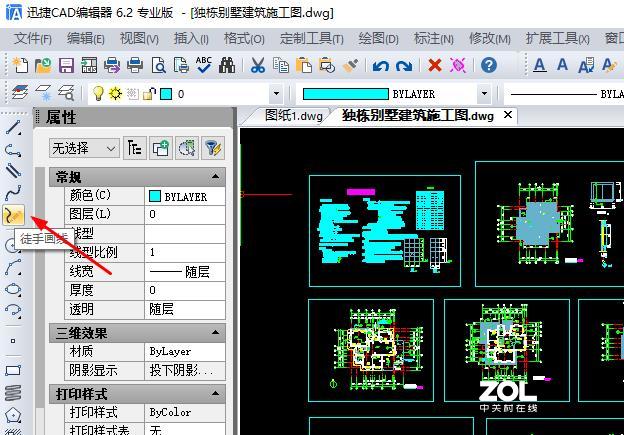Close the 独栋别墅建筑施工图.dwg tab

click(508, 115)
